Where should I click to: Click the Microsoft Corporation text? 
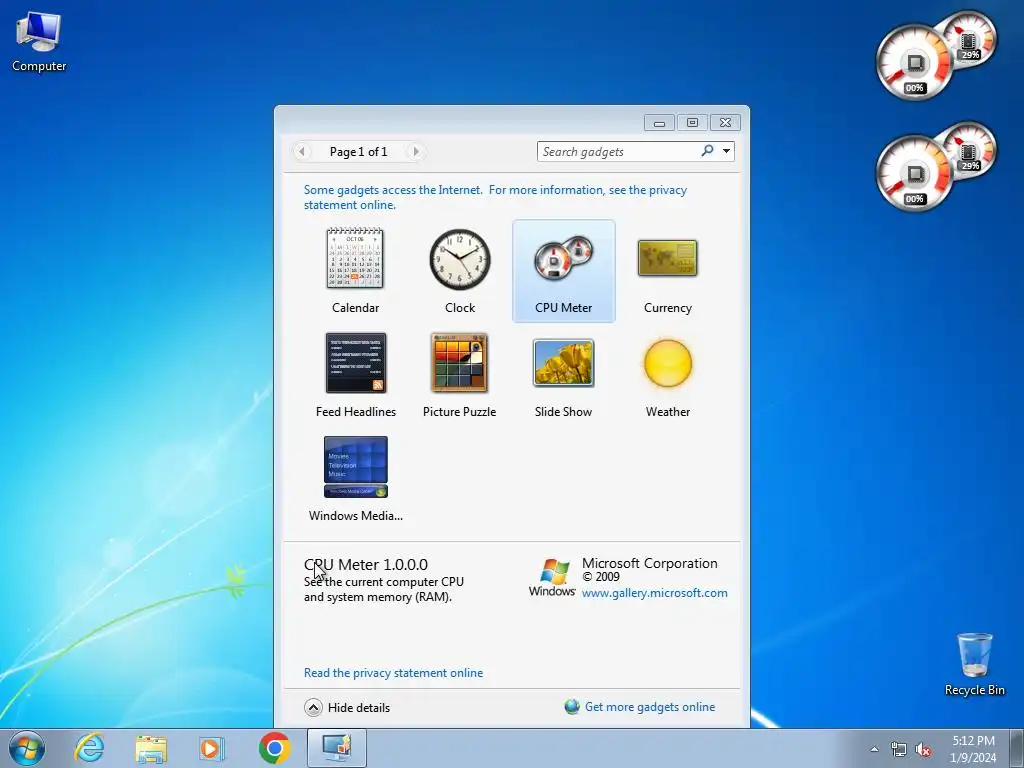coord(649,563)
